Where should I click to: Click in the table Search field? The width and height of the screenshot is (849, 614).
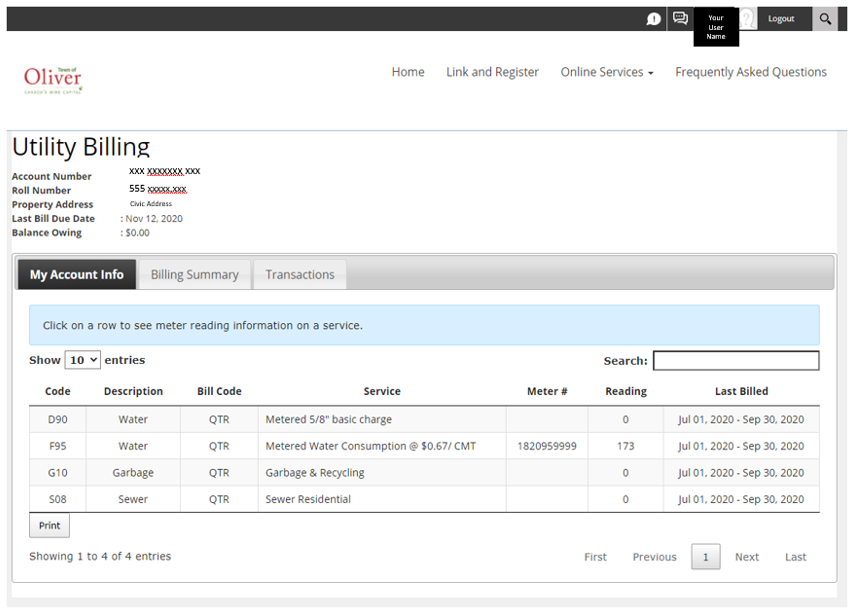click(735, 361)
